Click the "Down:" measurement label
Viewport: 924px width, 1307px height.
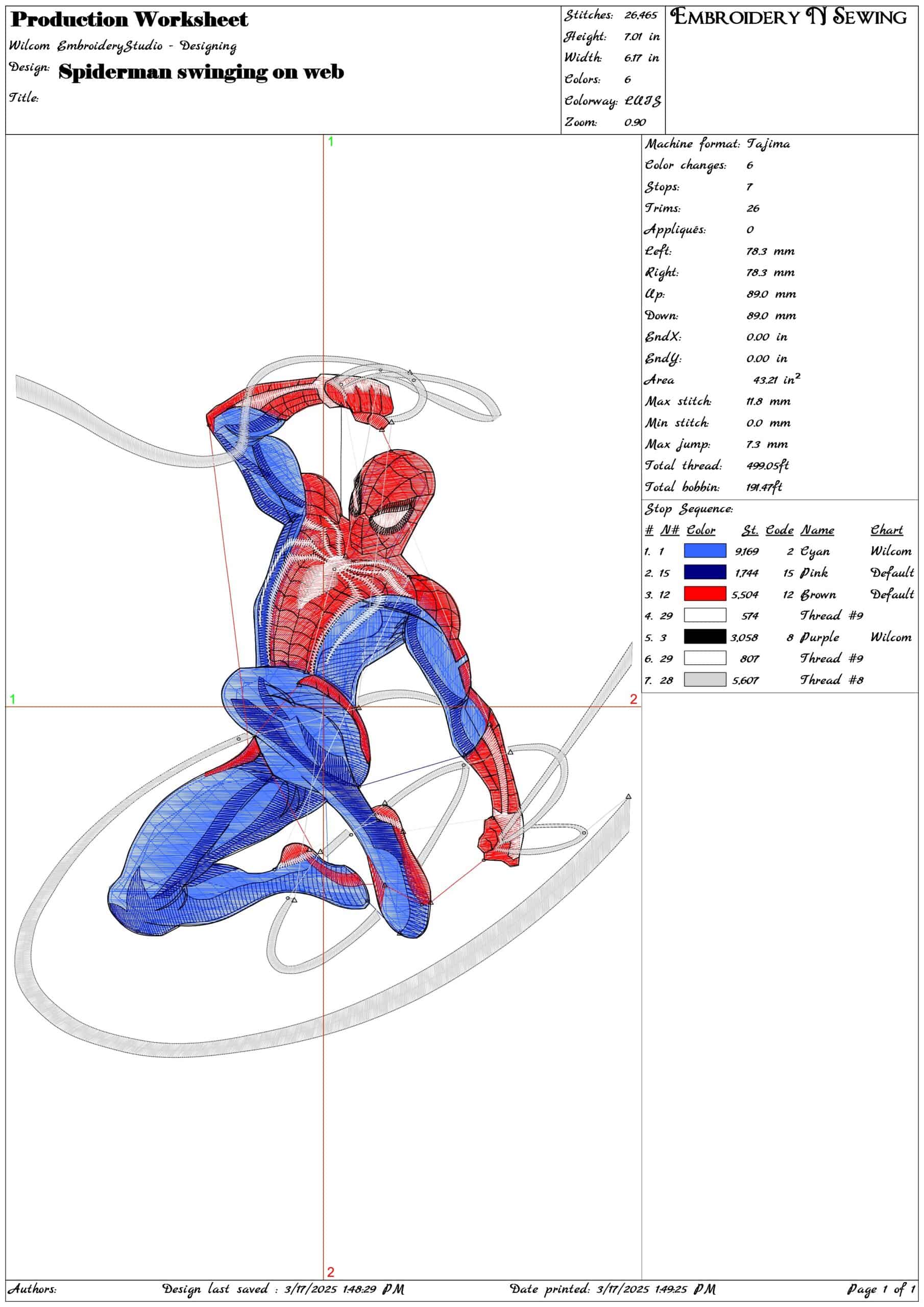[662, 316]
